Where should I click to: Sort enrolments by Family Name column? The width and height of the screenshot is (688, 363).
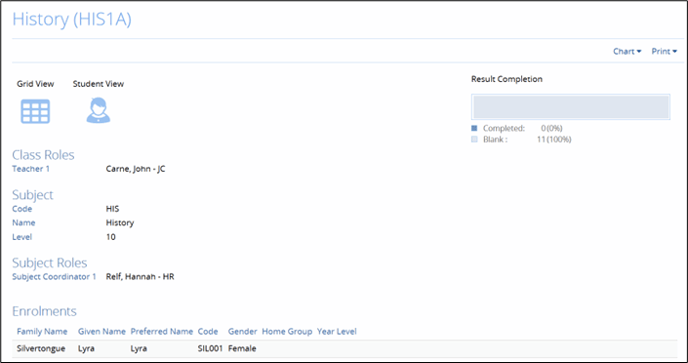click(x=42, y=331)
